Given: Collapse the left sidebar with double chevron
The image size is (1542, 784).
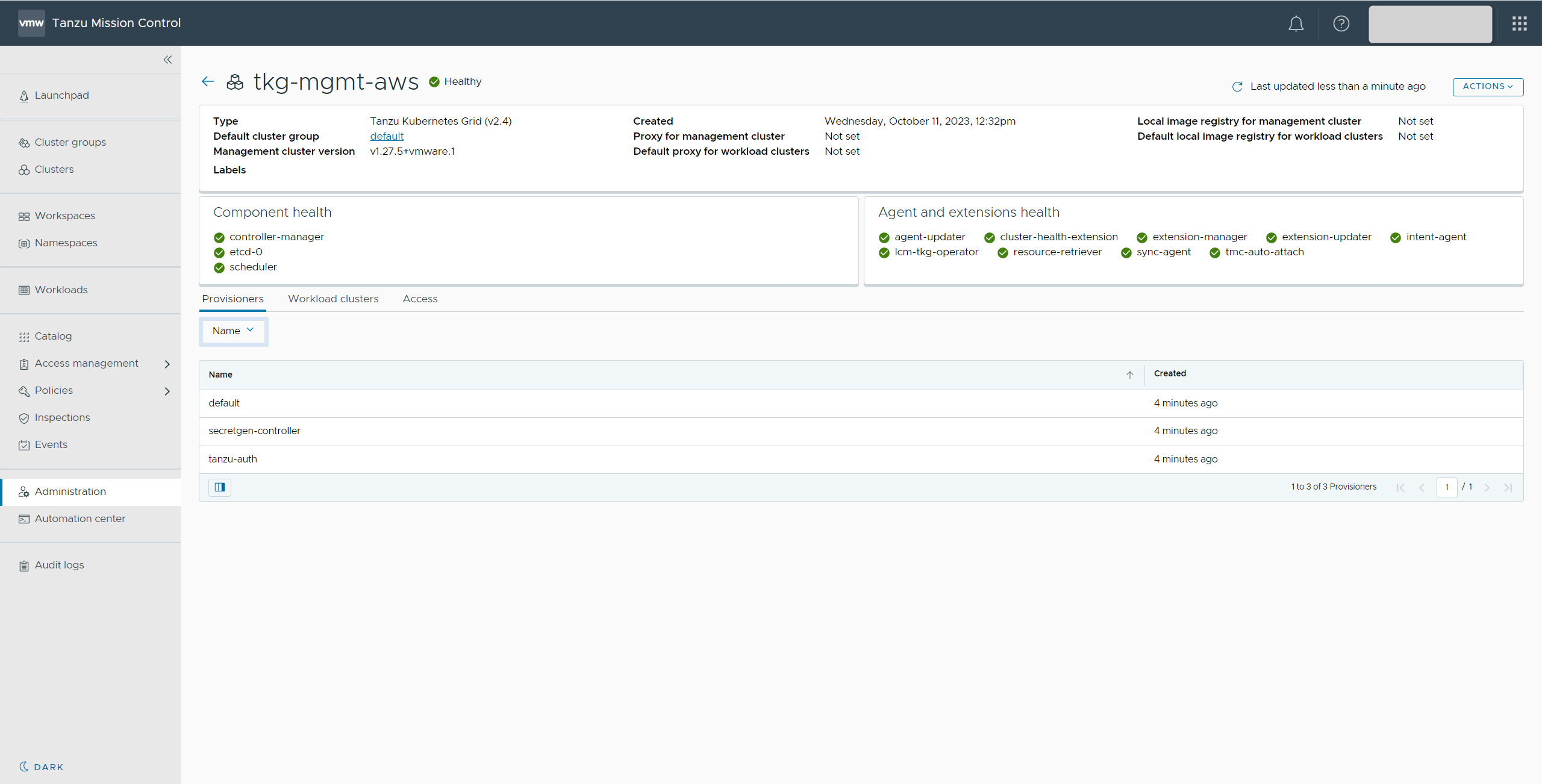Looking at the screenshot, I should coord(167,60).
